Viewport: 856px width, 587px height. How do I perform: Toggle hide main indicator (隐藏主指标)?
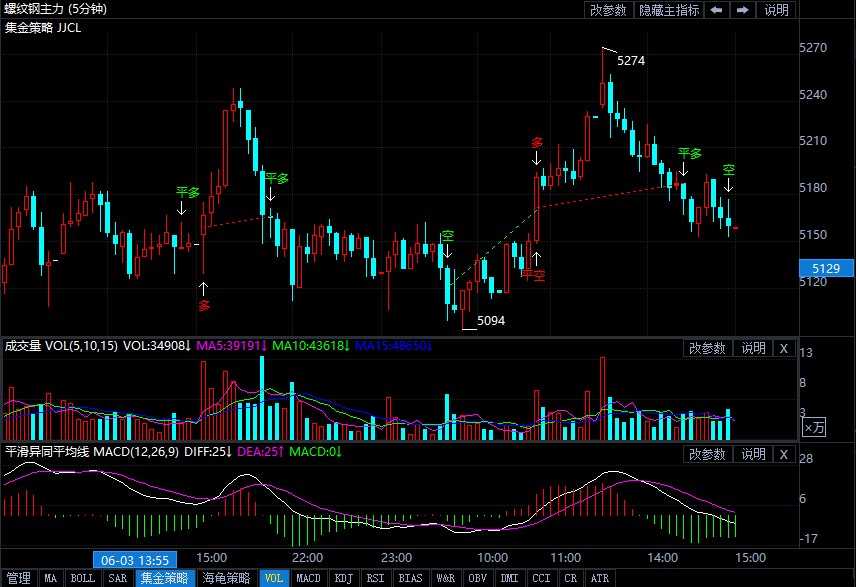click(669, 10)
